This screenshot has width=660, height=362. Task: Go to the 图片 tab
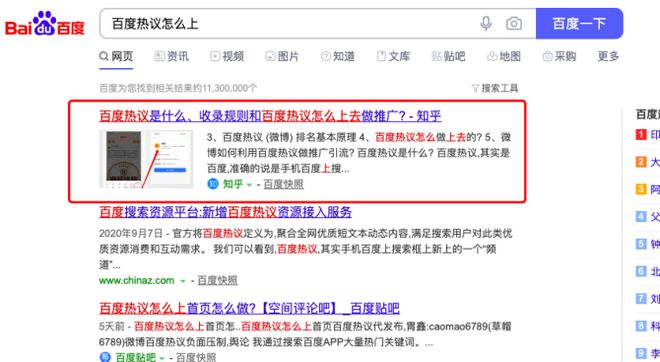pos(282,56)
